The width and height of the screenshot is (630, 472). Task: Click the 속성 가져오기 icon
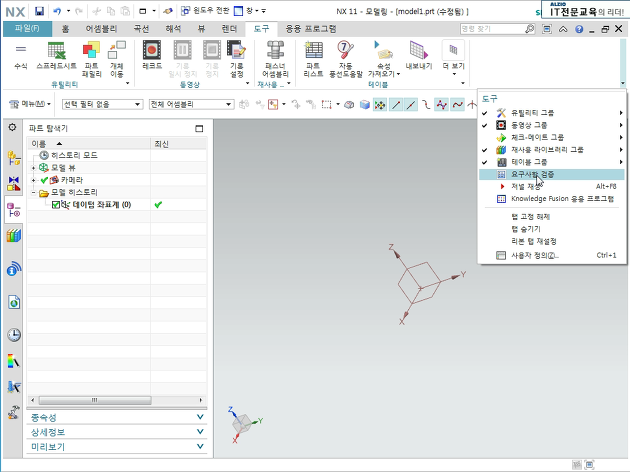point(384,59)
